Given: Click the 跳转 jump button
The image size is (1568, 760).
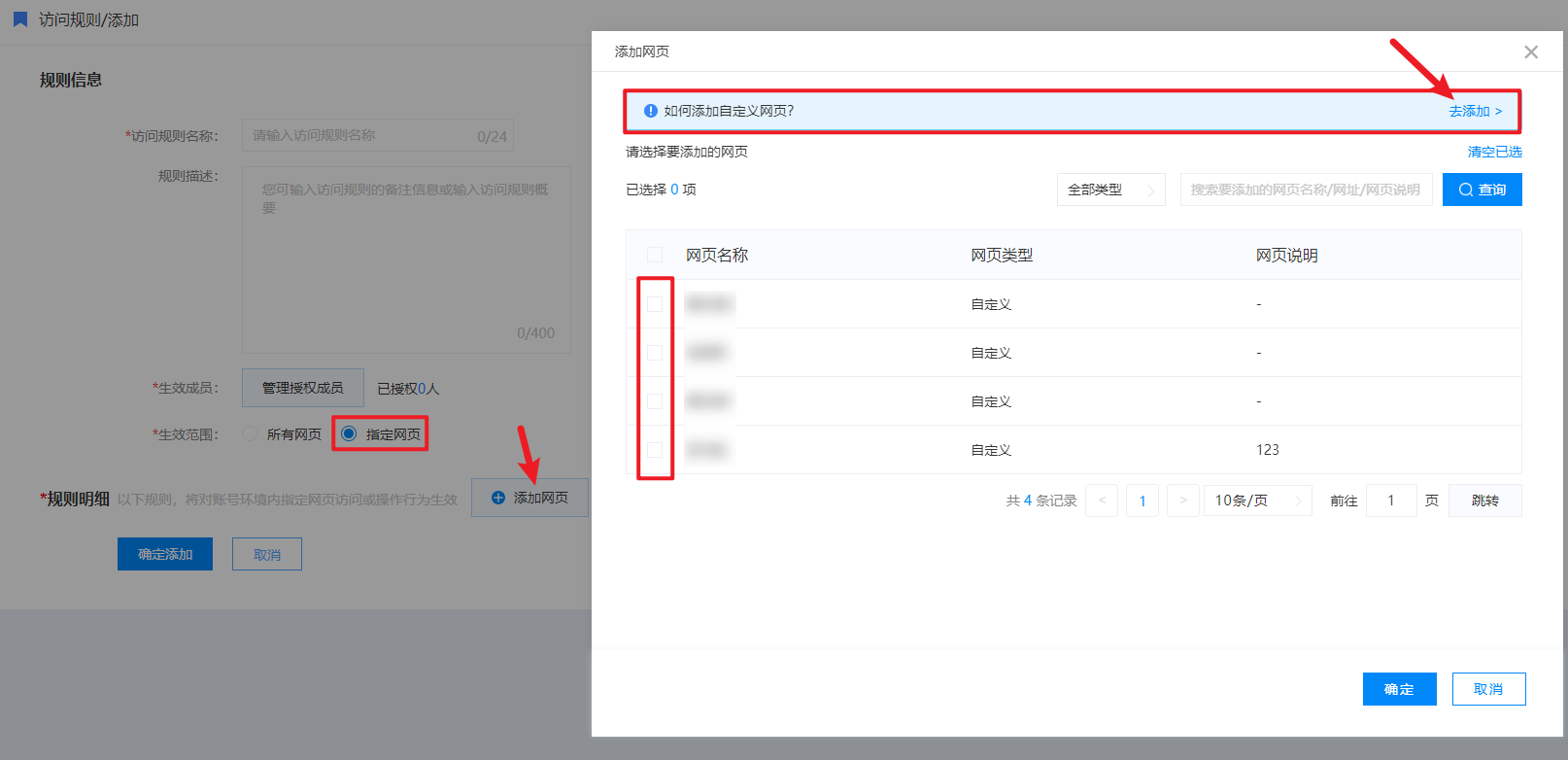Looking at the screenshot, I should click(1484, 501).
